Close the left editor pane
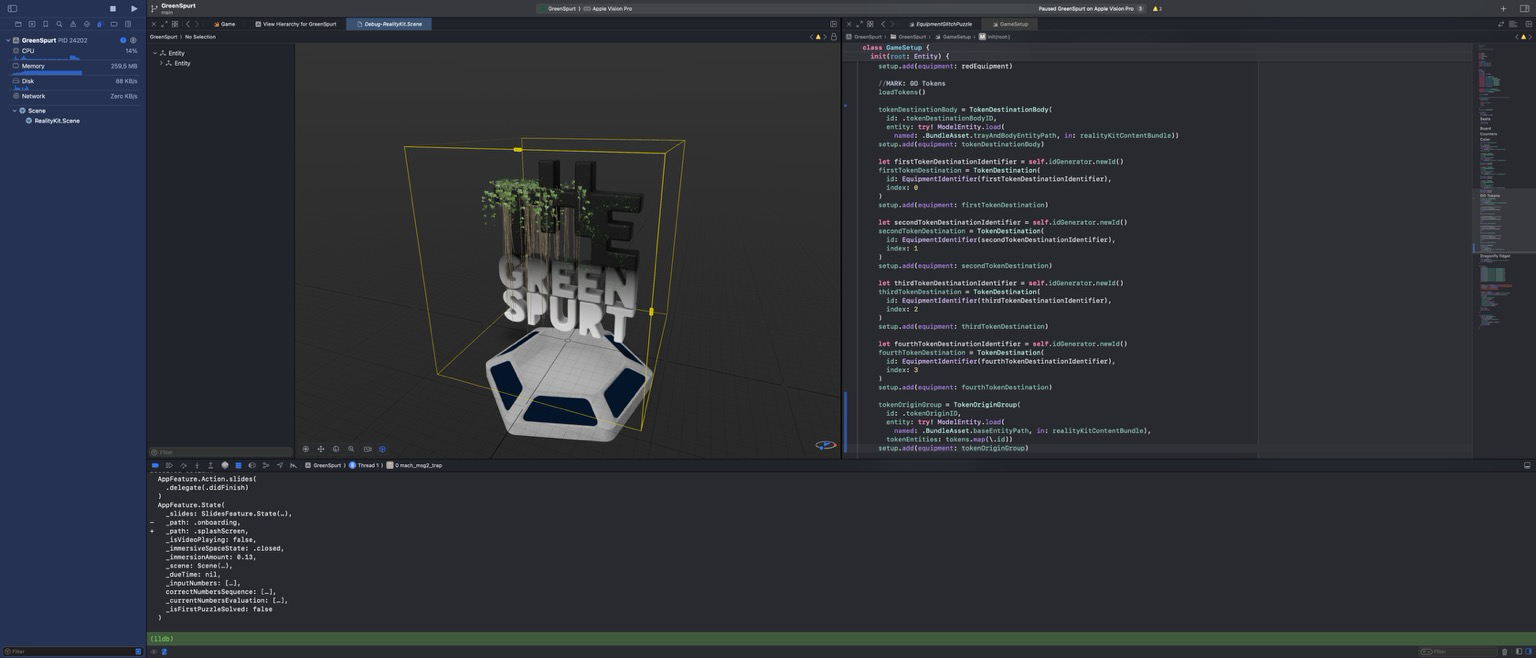This screenshot has height=658, width=1536. coord(154,24)
